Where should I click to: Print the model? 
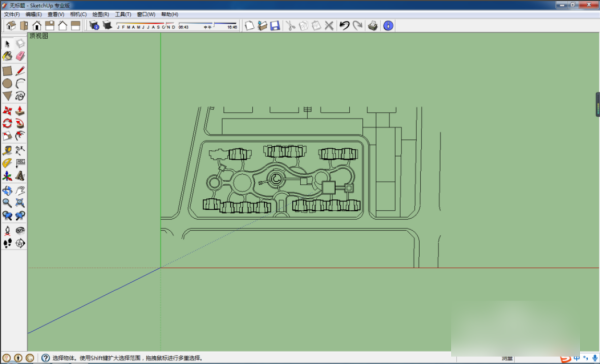(373, 26)
